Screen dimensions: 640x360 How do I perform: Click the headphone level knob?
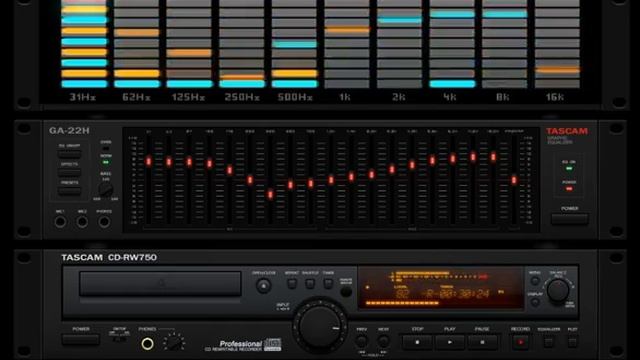click(x=174, y=342)
